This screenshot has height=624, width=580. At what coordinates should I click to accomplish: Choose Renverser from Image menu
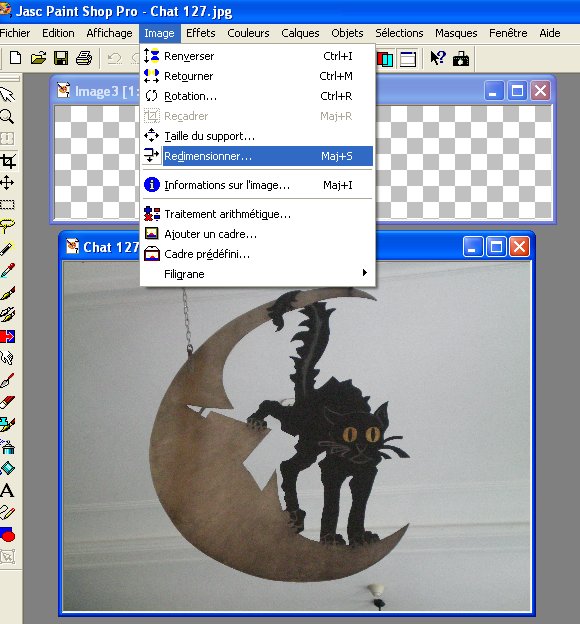tap(258, 56)
